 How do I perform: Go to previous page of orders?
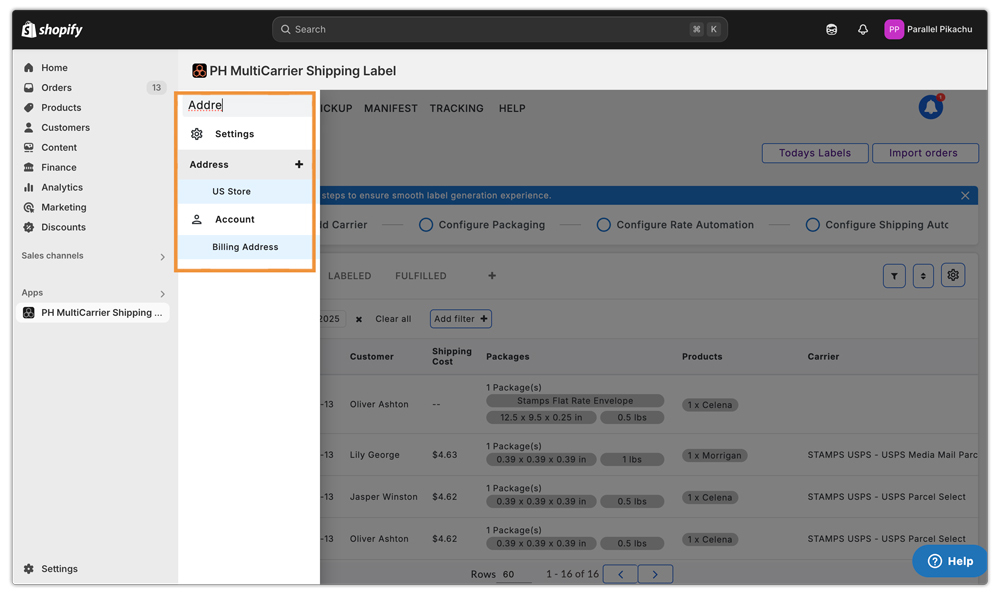point(621,574)
